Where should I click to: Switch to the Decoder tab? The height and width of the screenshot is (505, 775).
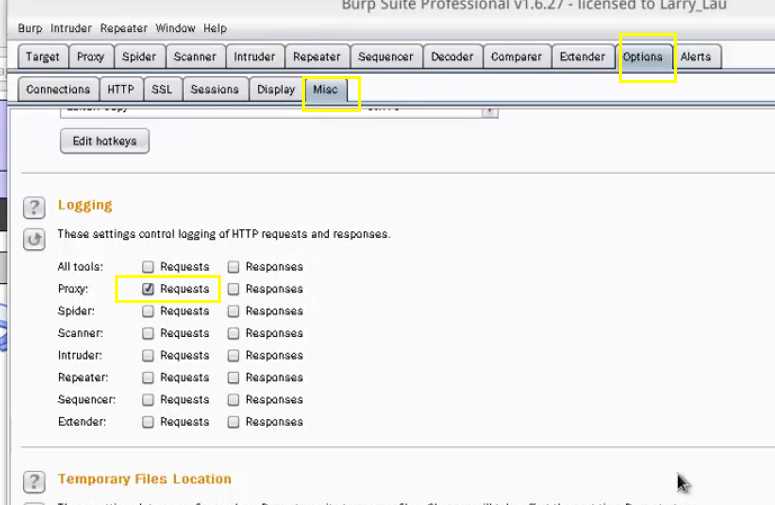click(452, 57)
